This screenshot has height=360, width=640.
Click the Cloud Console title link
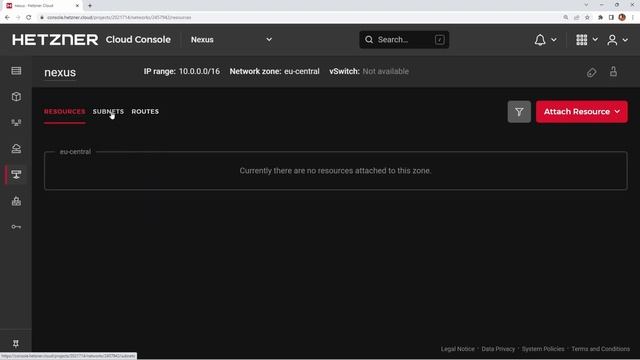(x=138, y=40)
